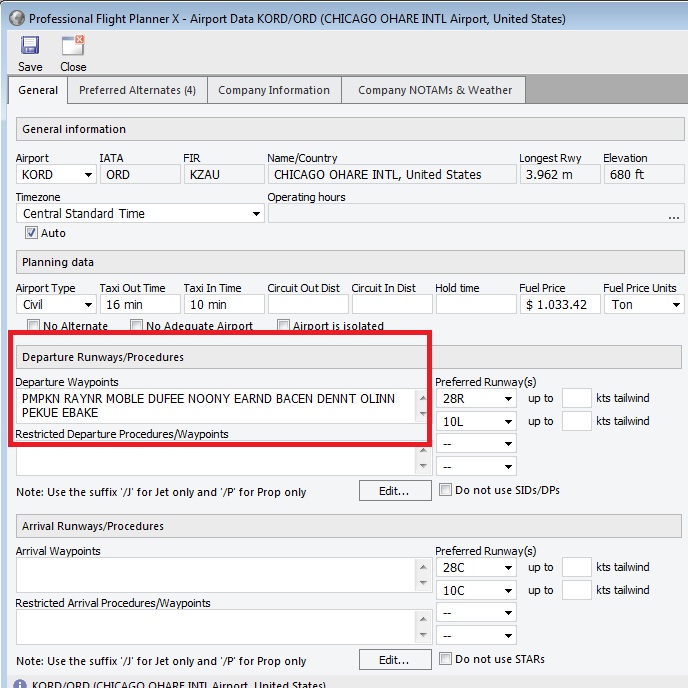Click the Save disk icon
Image resolution: width=688 pixels, height=688 pixels.
click(x=30, y=46)
